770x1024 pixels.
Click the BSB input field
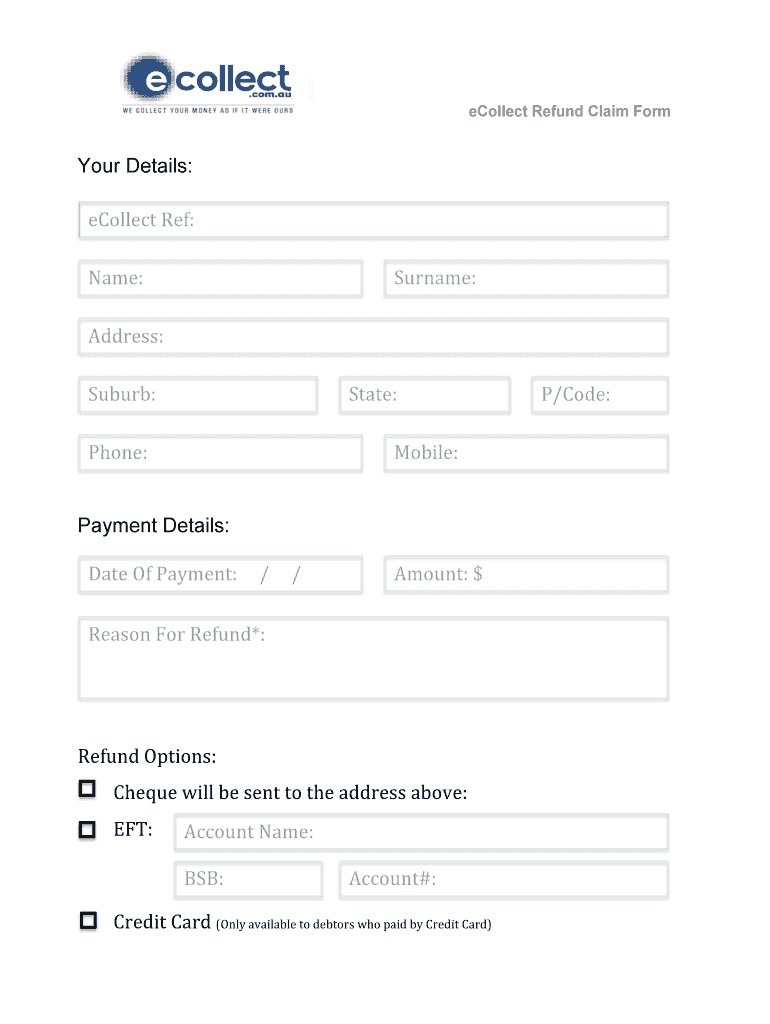click(248, 880)
